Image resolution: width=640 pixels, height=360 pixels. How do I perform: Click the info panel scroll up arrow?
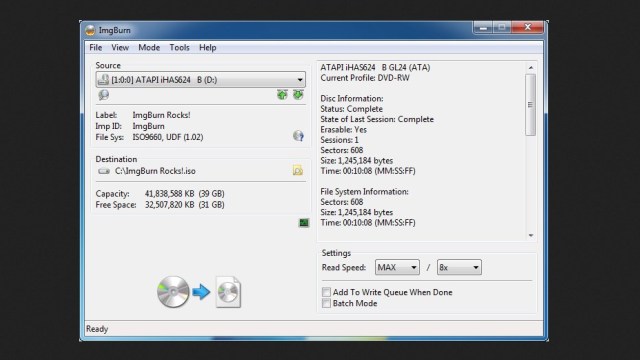point(531,68)
